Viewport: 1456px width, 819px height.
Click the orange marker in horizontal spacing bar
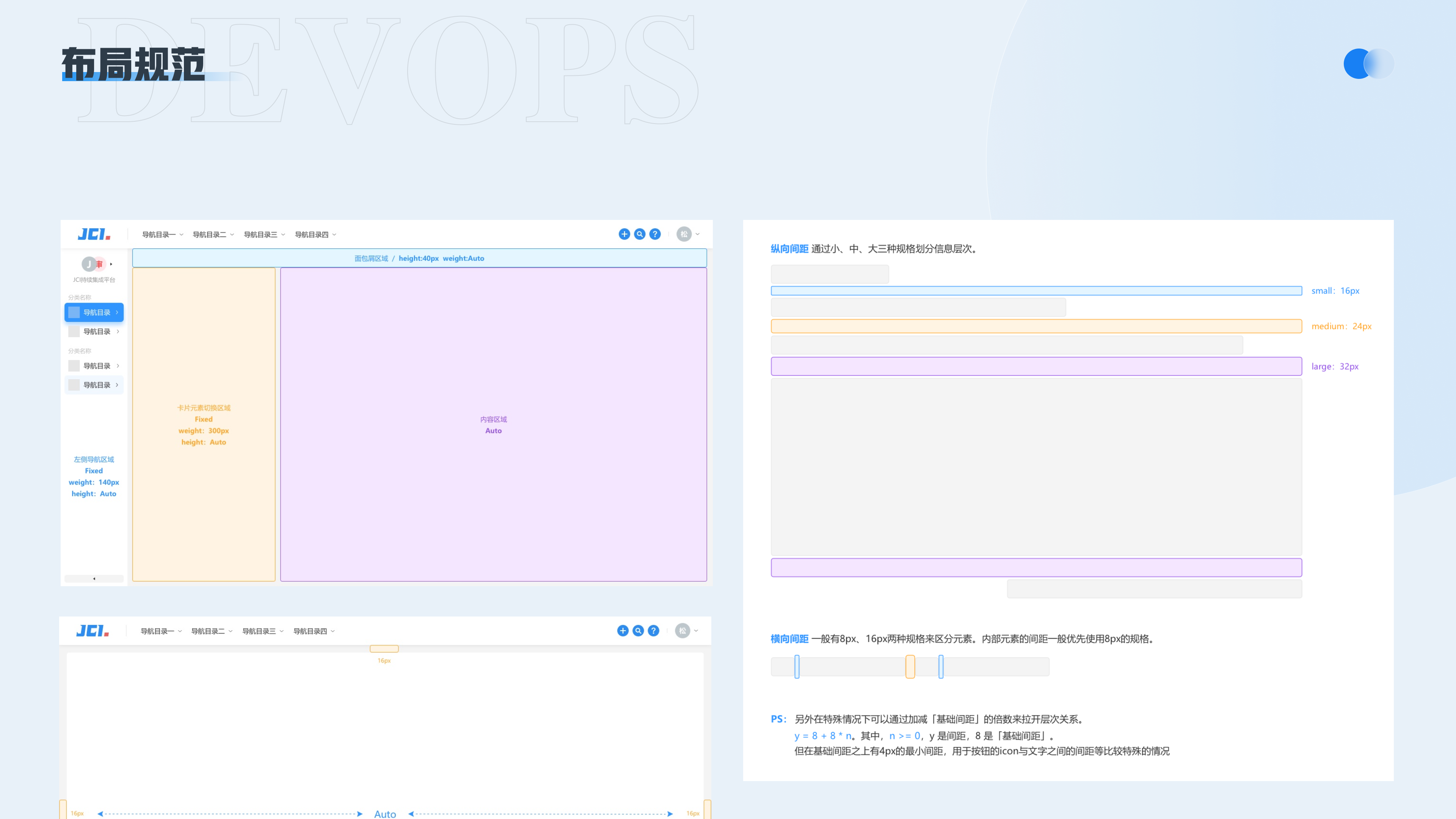[x=910, y=667]
